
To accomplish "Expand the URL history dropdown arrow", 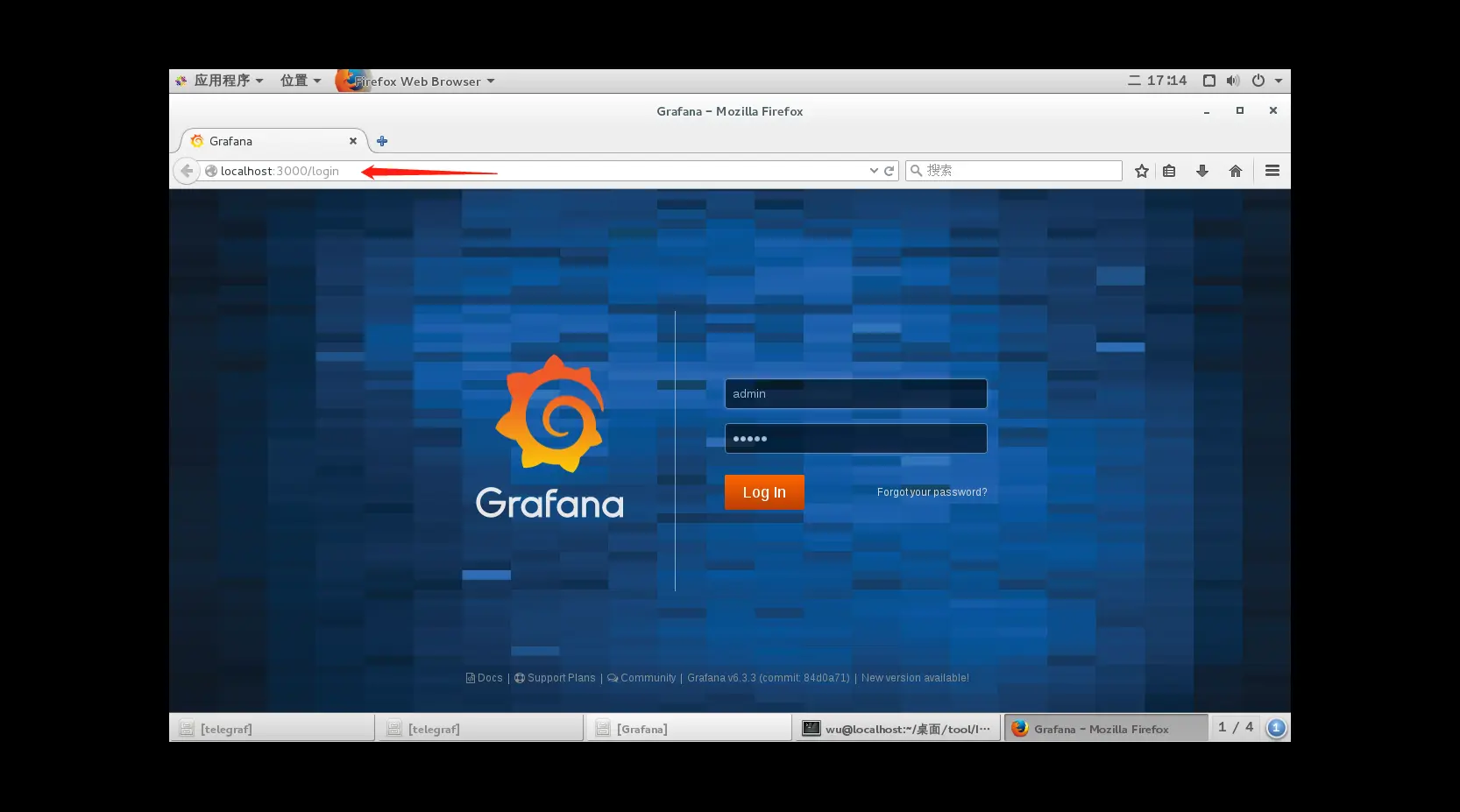I will pos(874,171).
